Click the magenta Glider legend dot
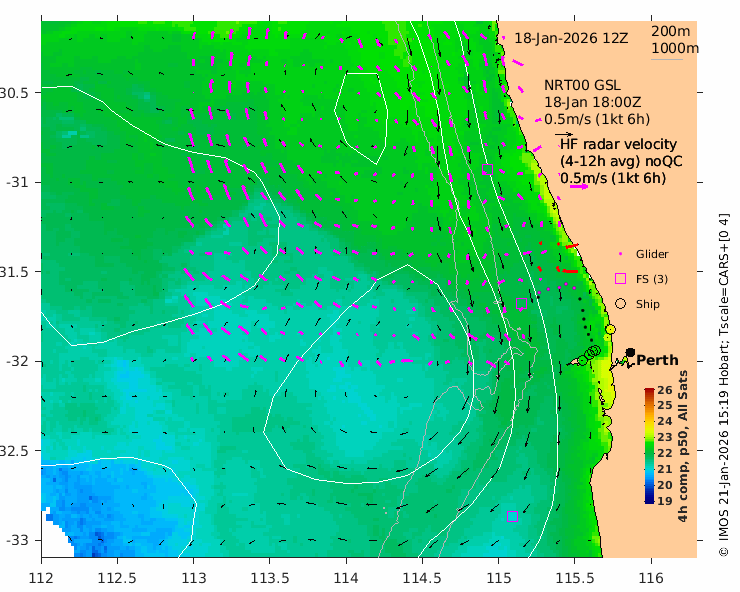 tap(620, 254)
